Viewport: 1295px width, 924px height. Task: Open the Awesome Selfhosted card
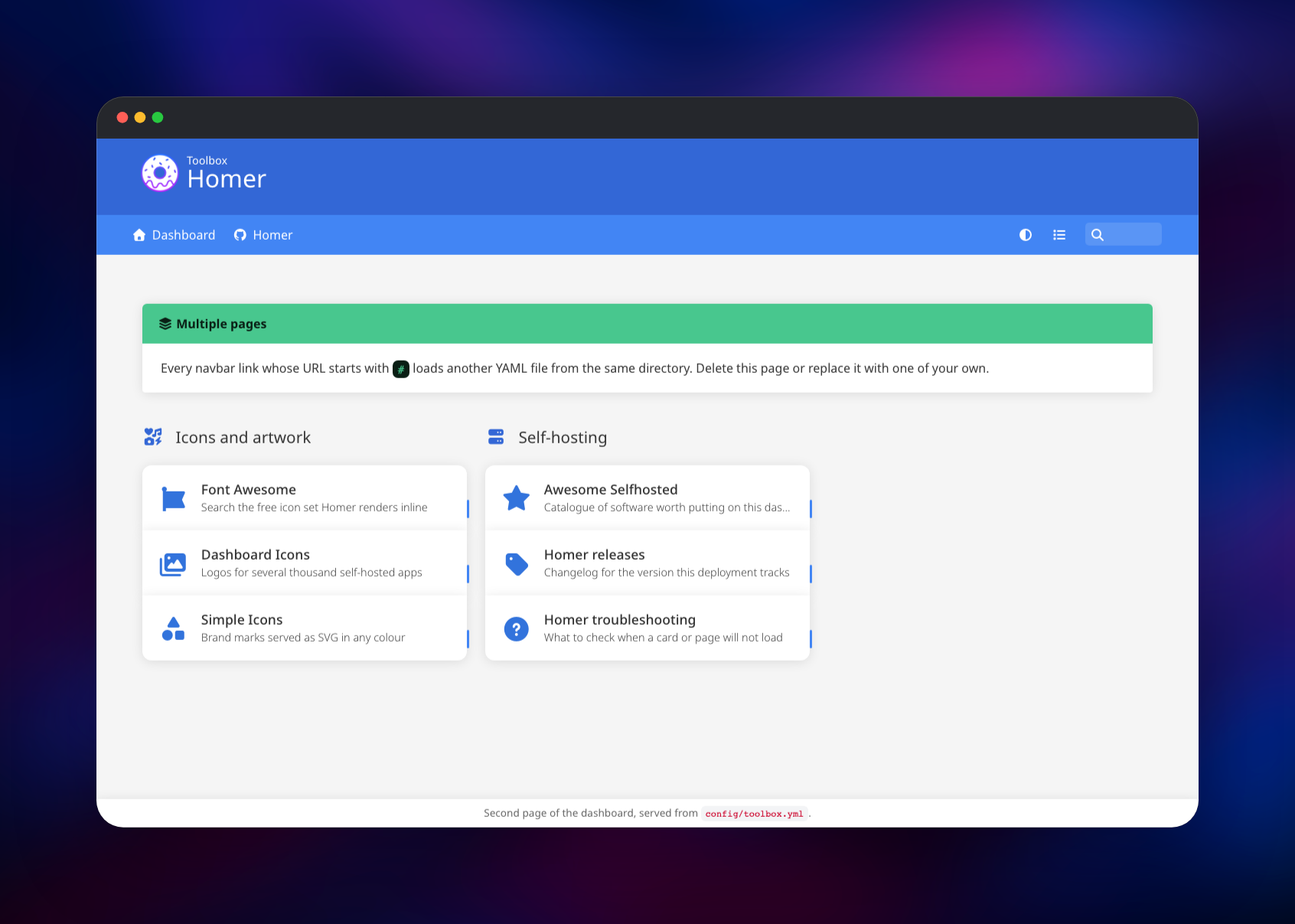click(x=647, y=498)
